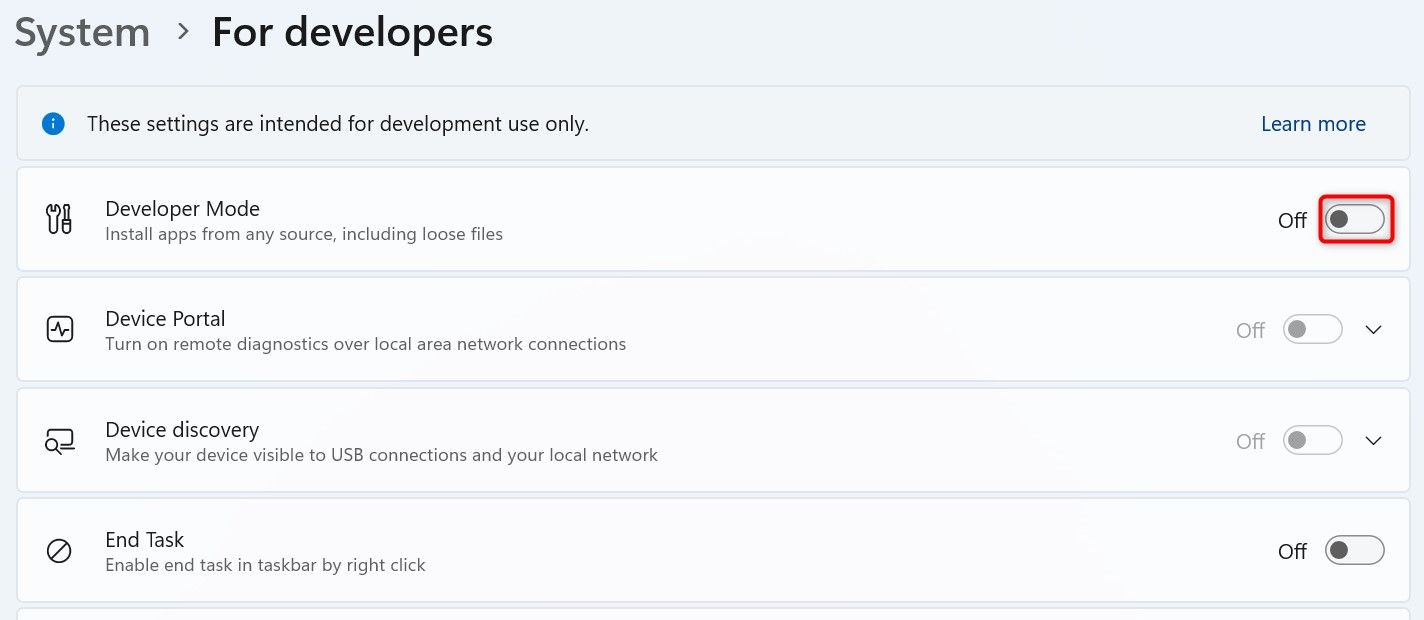The height and width of the screenshot is (620, 1424).
Task: Click the blue info icon in banner
Action: coord(53,124)
